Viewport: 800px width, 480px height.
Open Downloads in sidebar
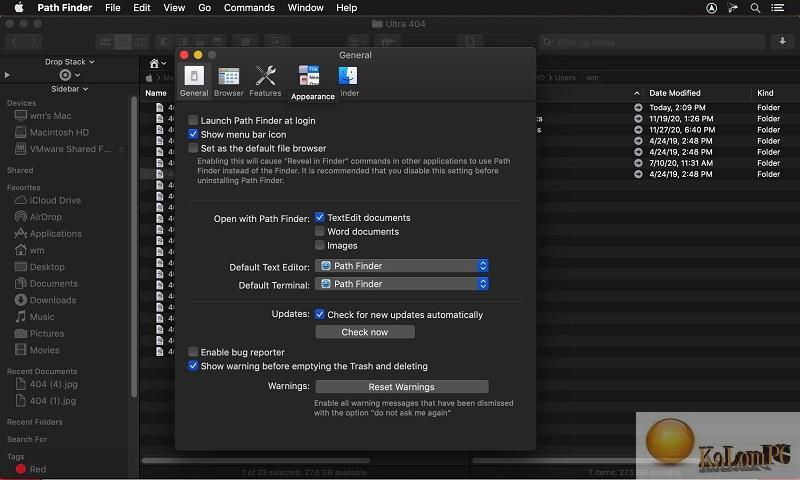tap(45, 300)
